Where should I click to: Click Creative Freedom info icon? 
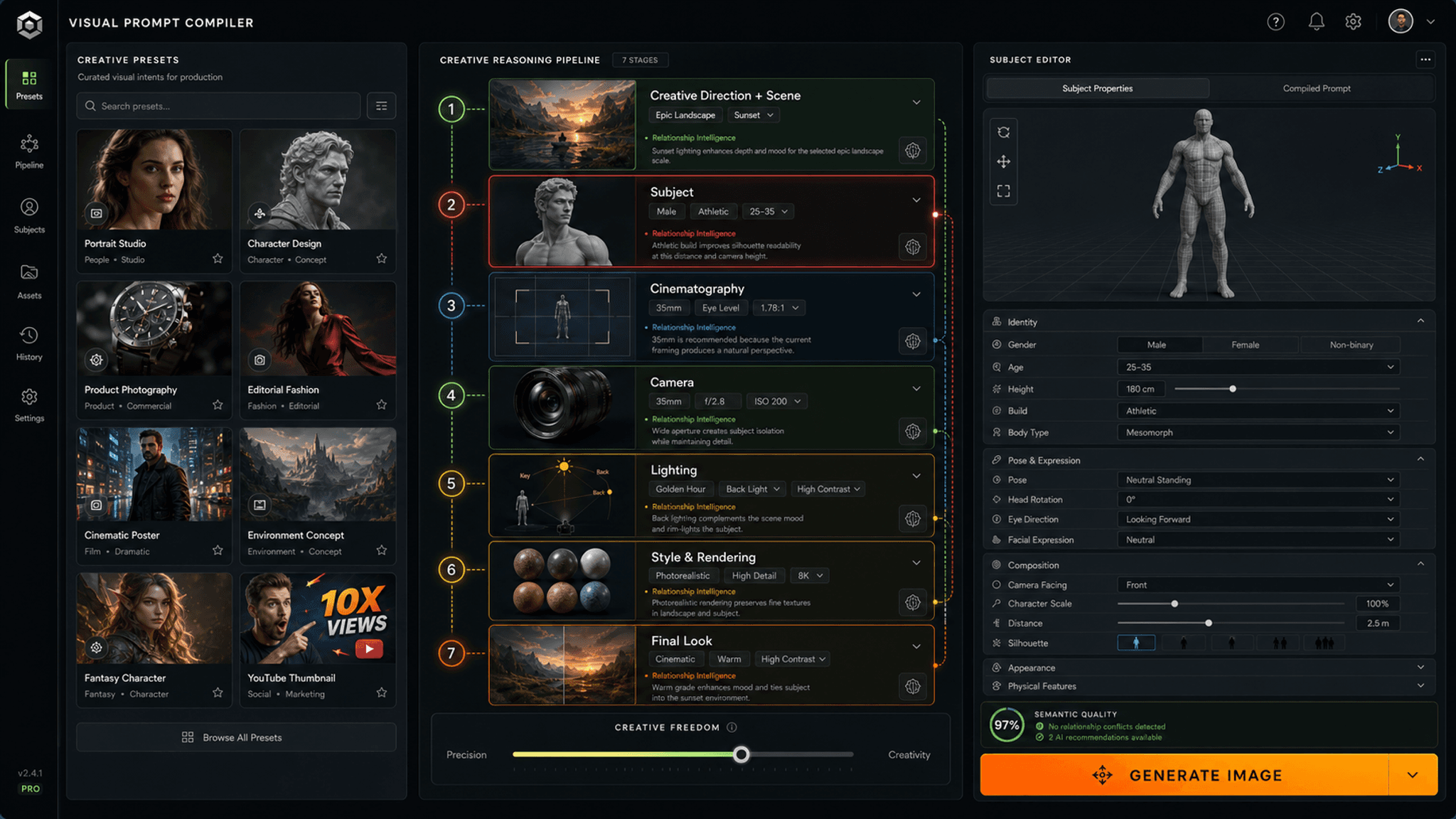click(732, 727)
